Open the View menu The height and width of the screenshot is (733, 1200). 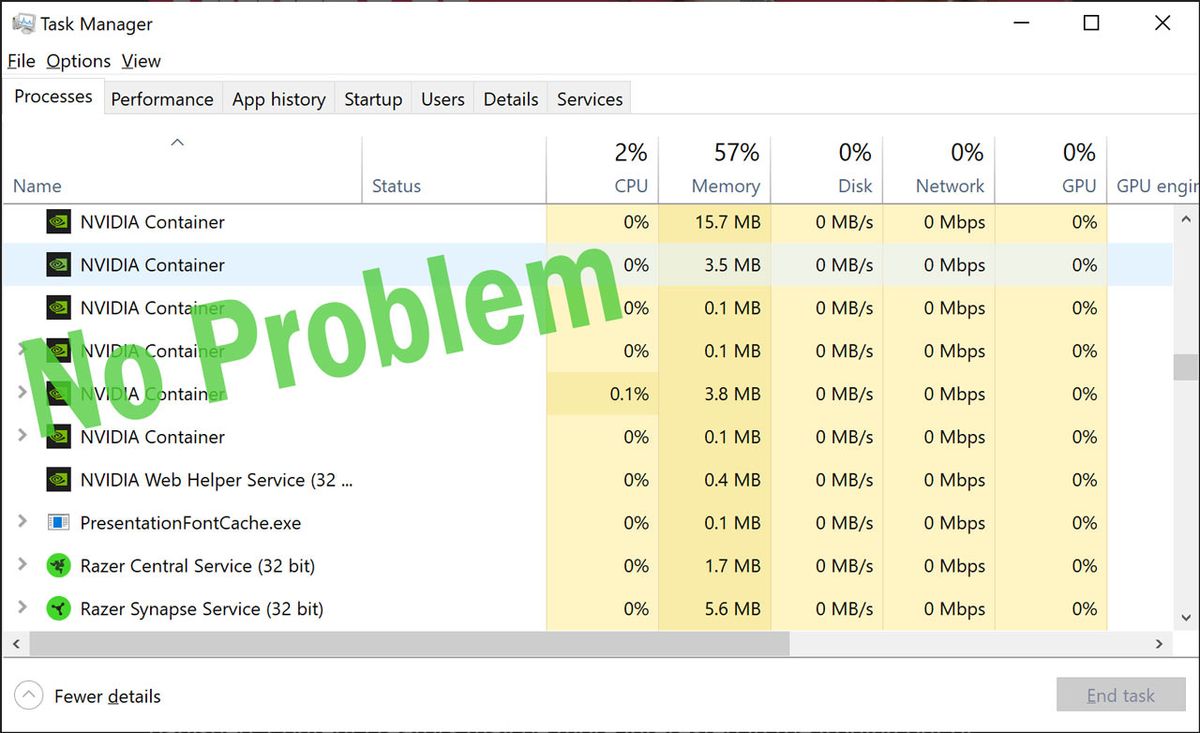[x=141, y=61]
